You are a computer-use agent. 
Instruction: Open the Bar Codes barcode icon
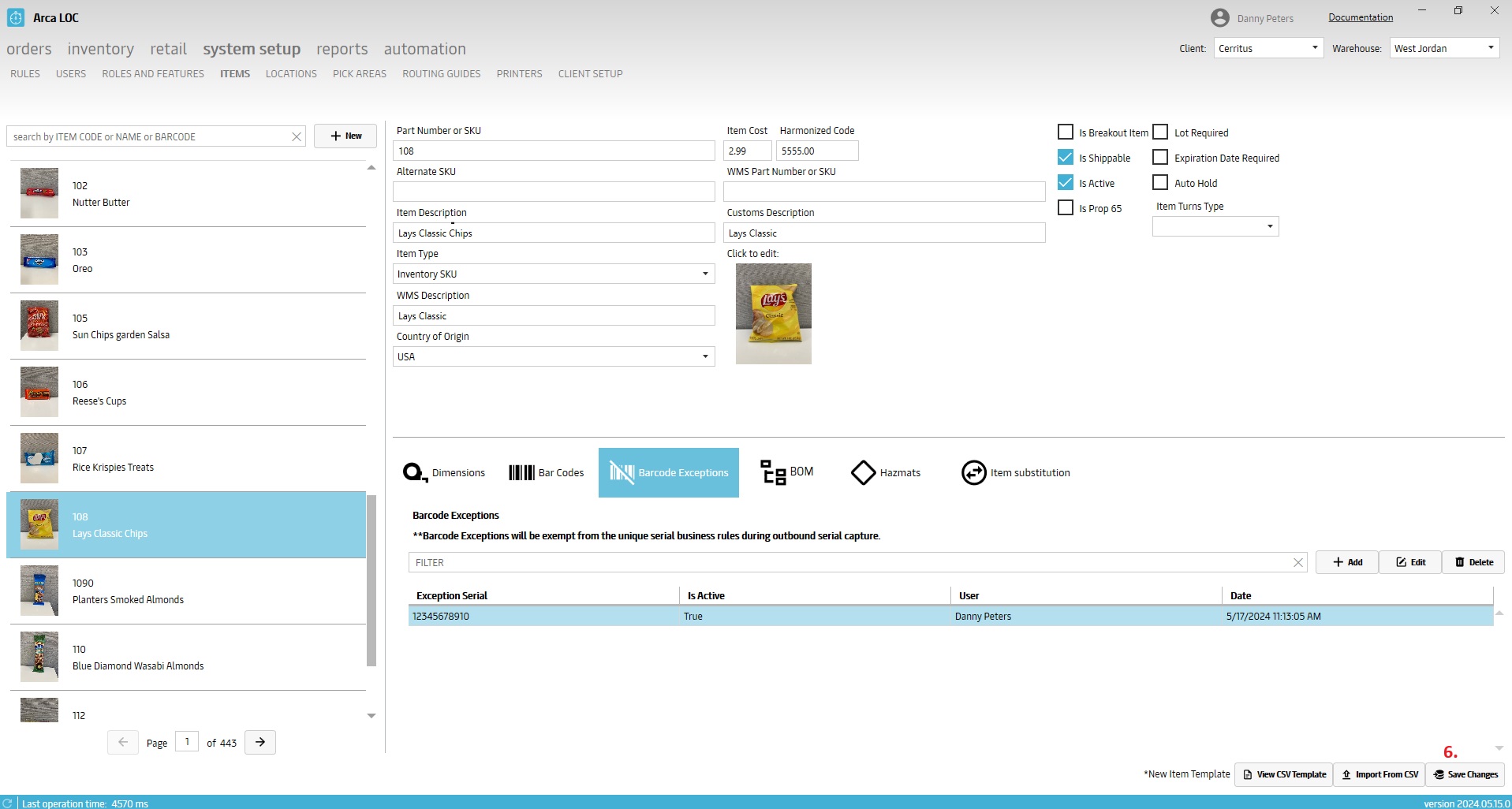(x=521, y=472)
